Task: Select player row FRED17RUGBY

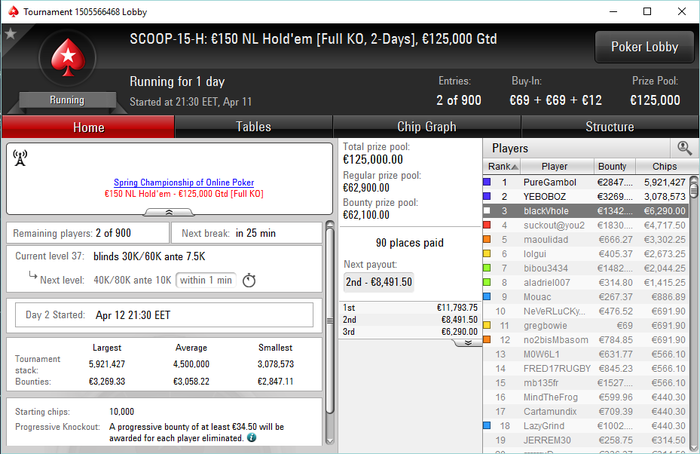Action: [586, 368]
